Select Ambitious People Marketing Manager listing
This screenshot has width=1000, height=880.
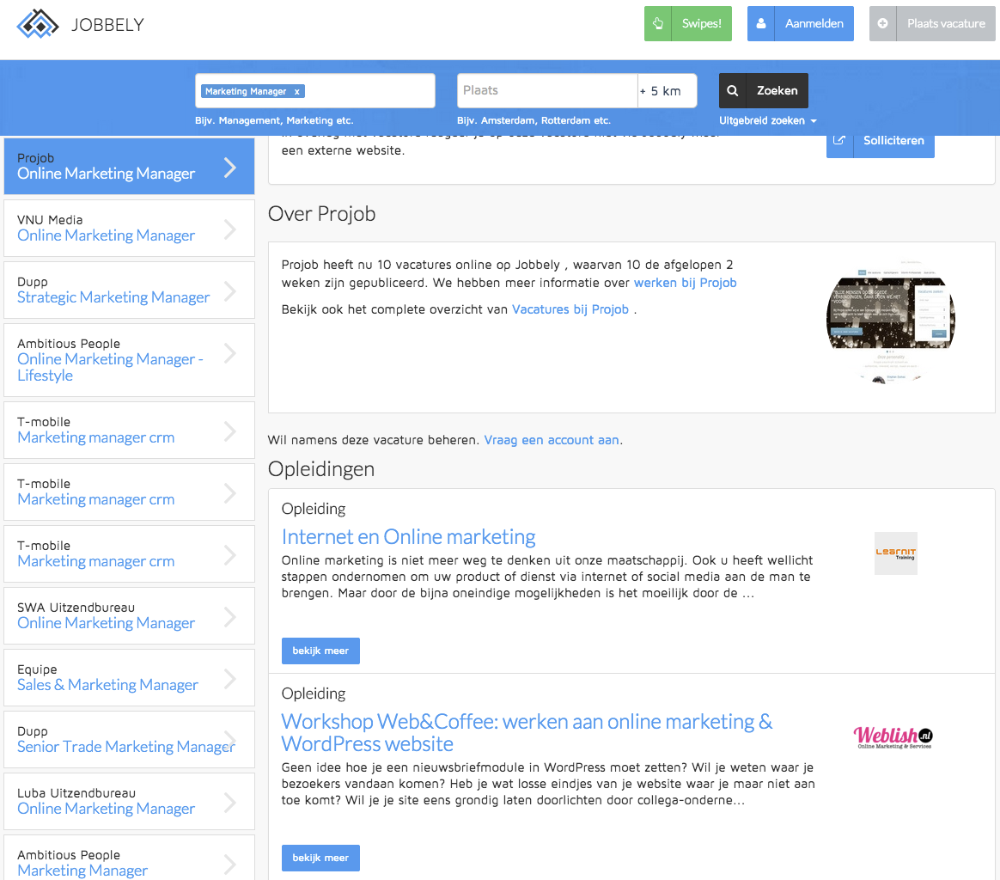(x=129, y=858)
